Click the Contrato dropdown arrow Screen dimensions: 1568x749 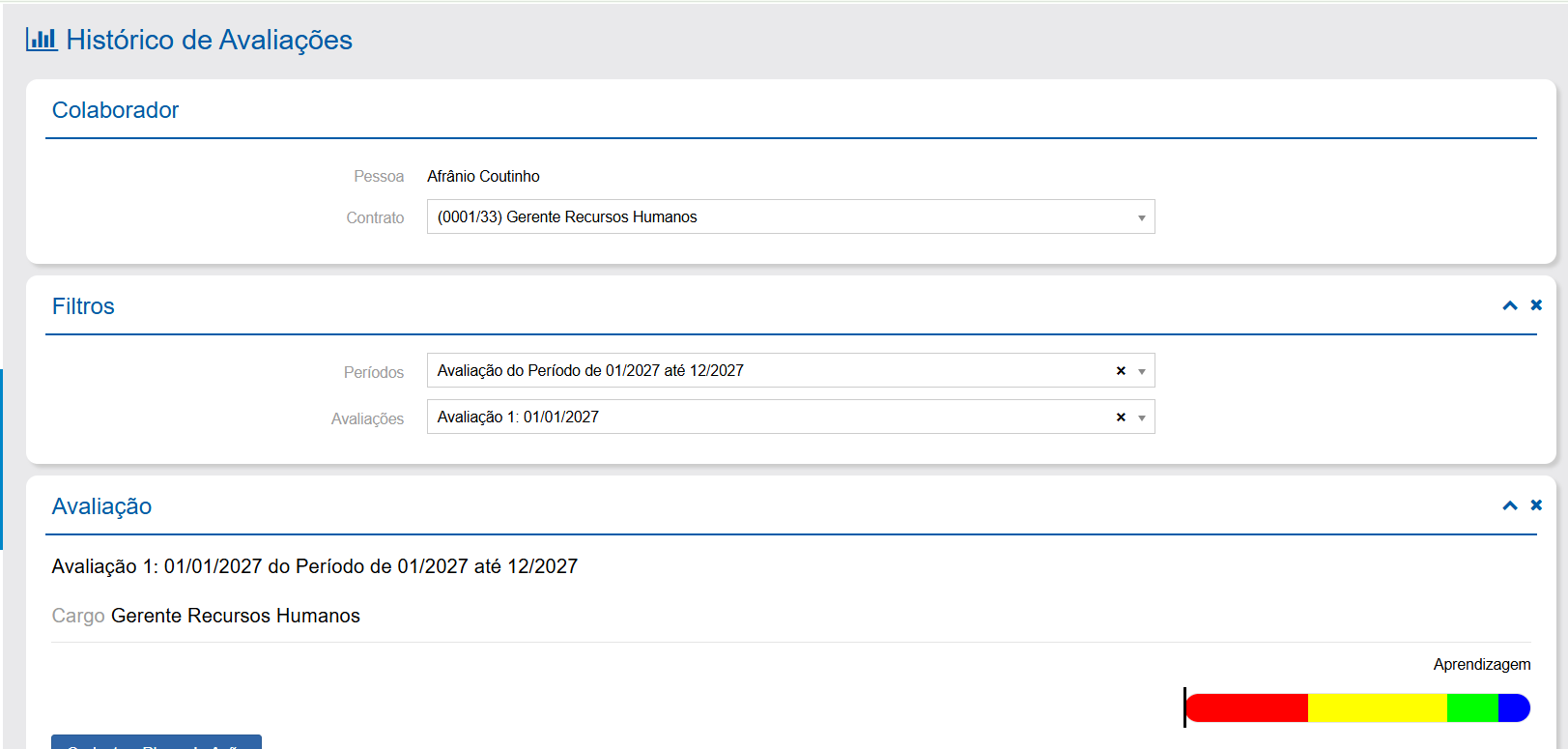coord(1141,217)
